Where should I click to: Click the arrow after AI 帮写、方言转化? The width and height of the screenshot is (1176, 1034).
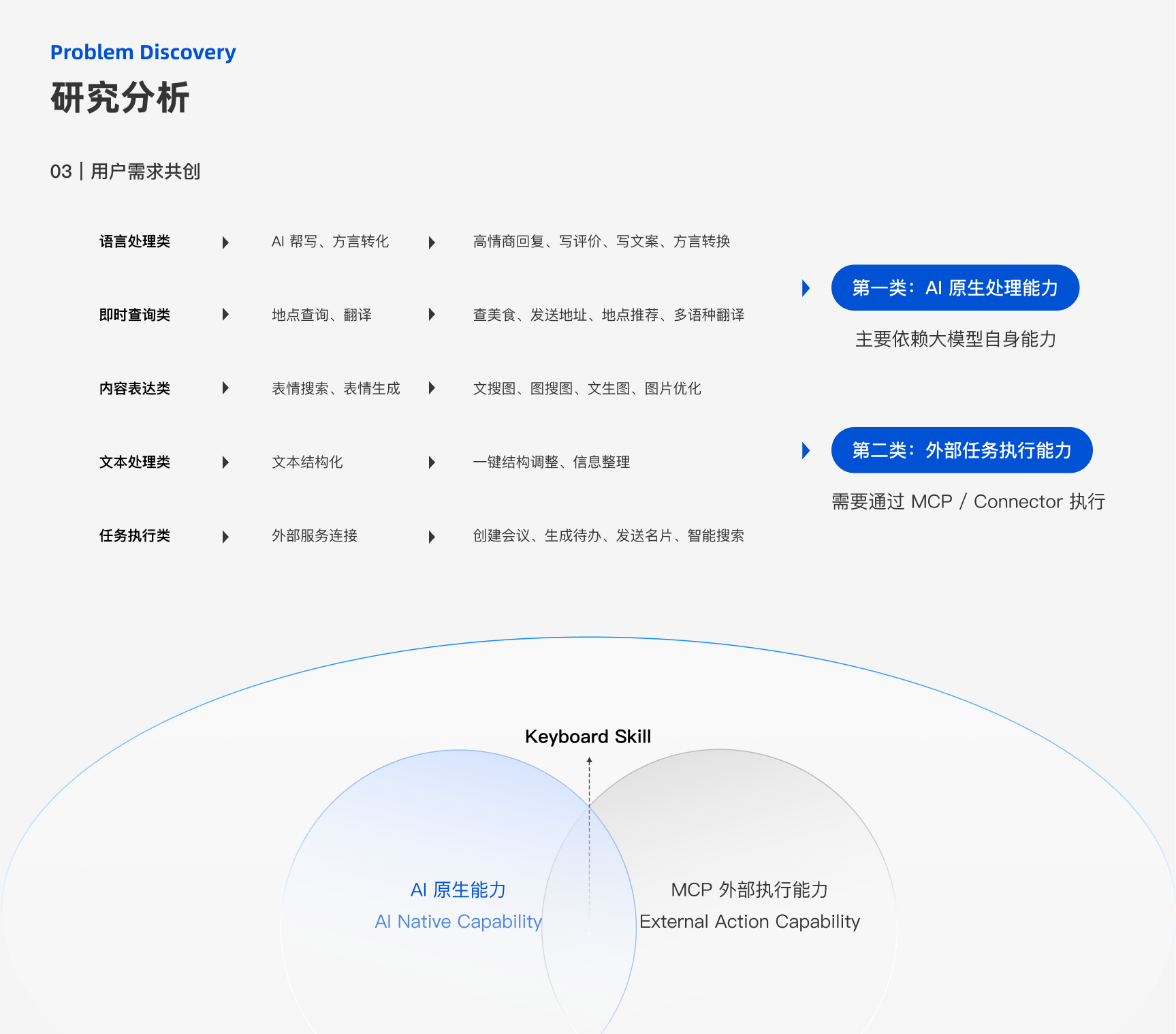(432, 242)
